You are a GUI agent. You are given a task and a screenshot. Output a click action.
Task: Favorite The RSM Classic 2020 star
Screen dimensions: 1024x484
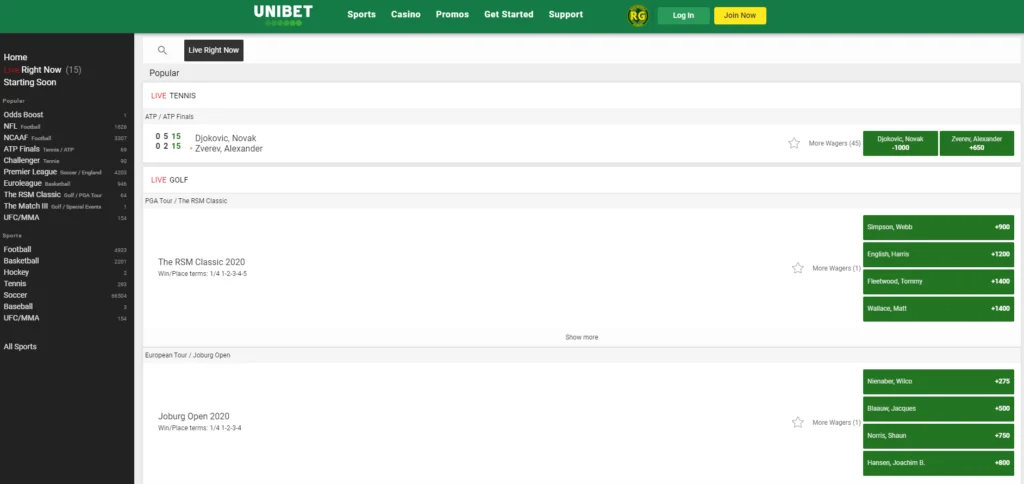[798, 268]
